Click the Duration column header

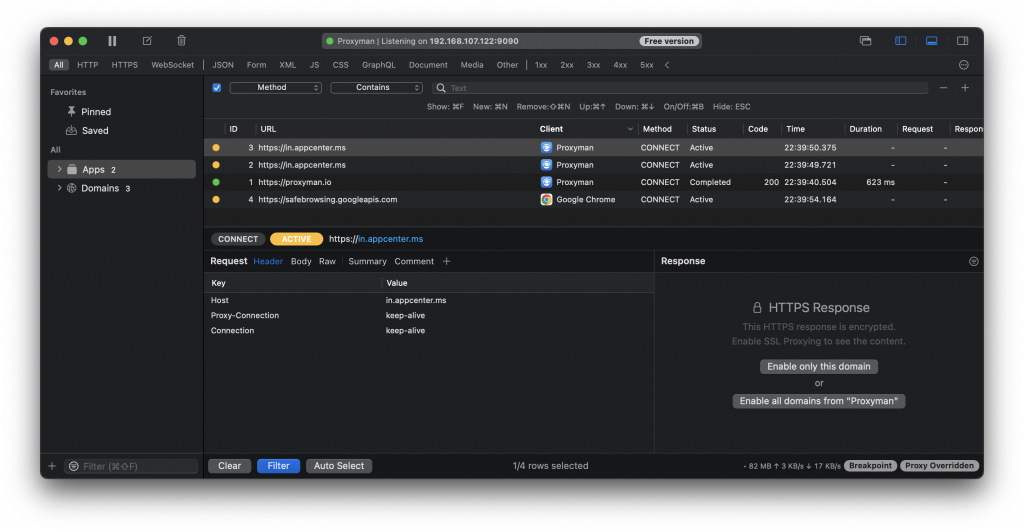(865, 129)
